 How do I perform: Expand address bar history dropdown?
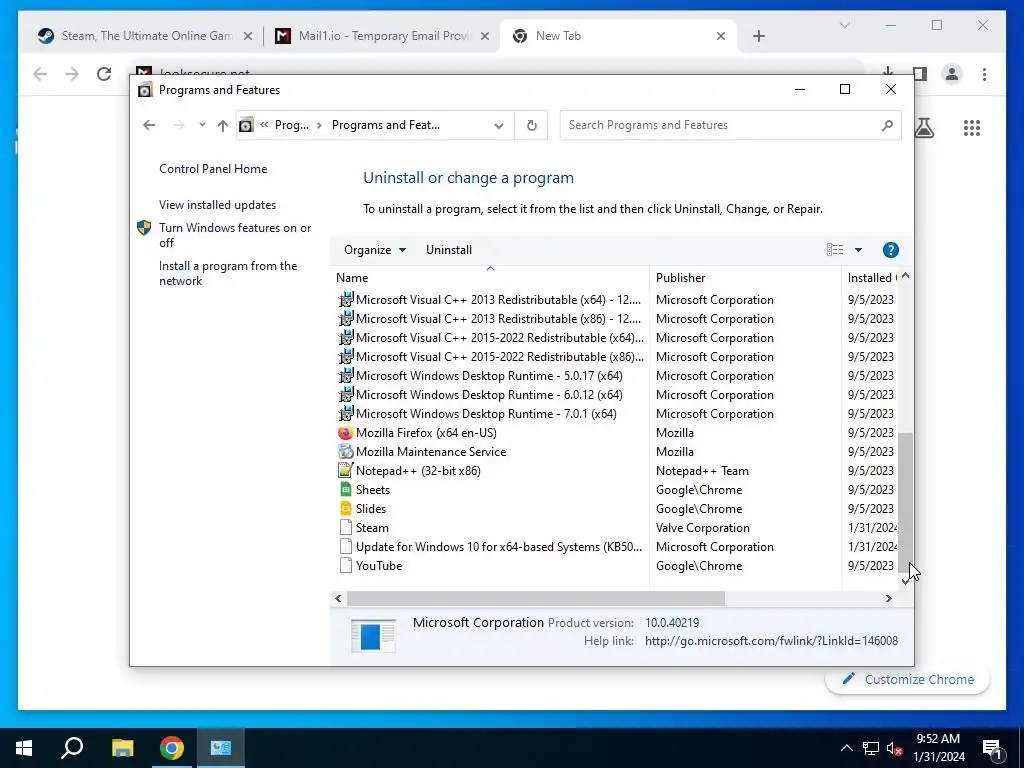pos(499,125)
